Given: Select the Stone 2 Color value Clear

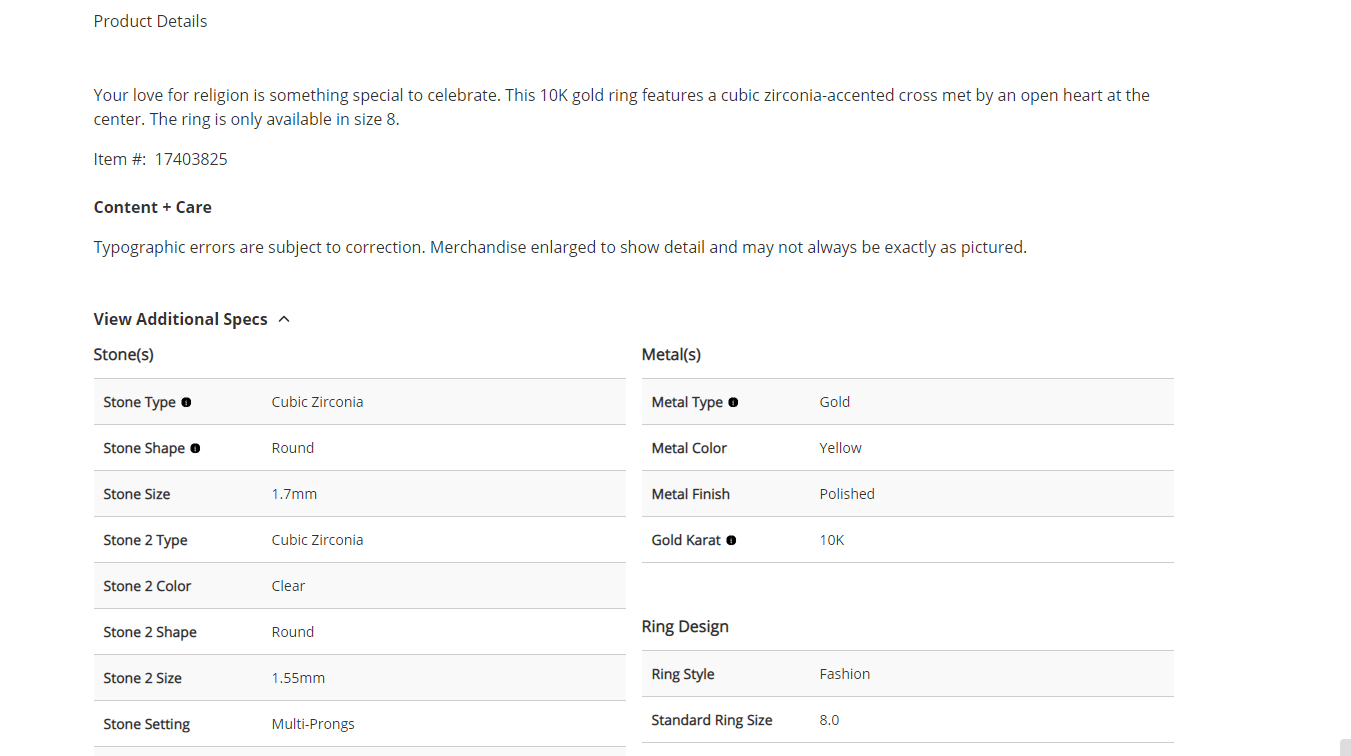Looking at the screenshot, I should coord(288,586).
